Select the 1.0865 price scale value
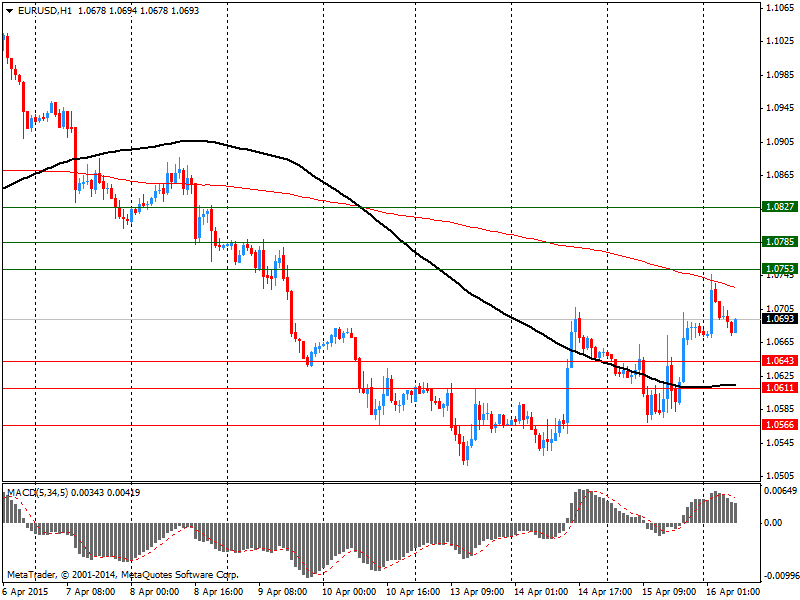 (x=781, y=175)
